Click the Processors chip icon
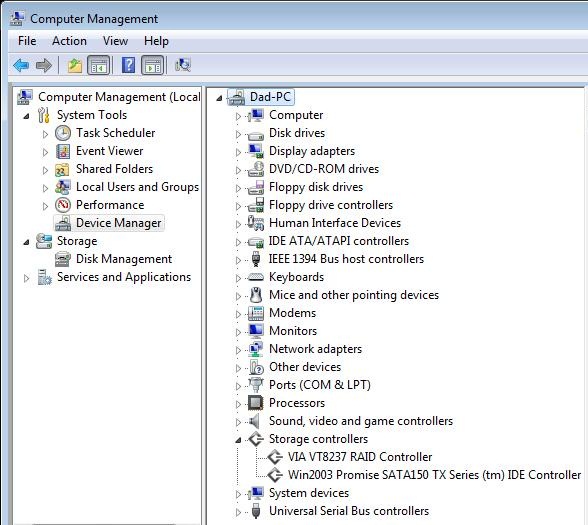Viewport: 588px width, 525px height. click(256, 403)
